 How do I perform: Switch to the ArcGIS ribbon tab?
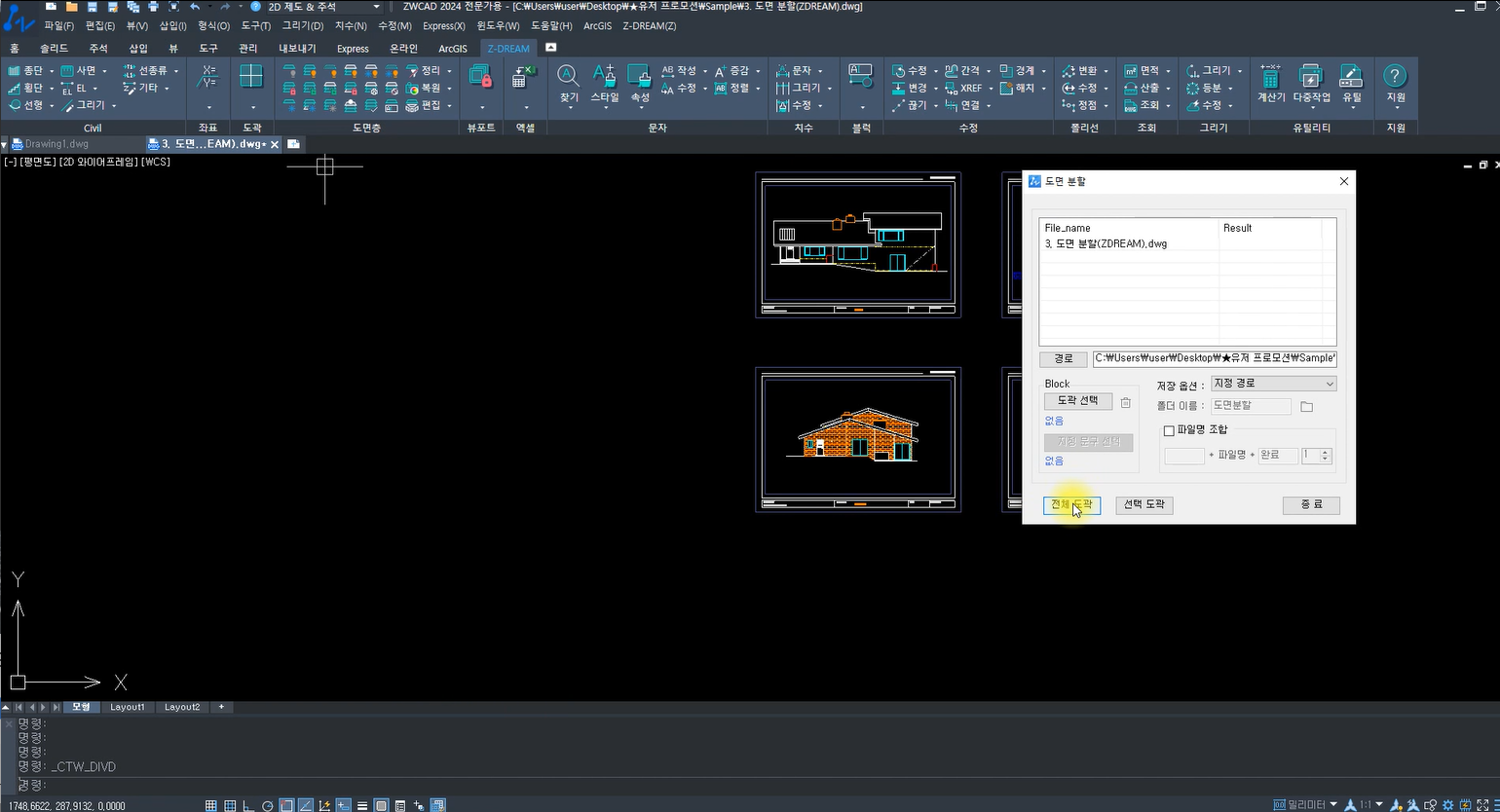coord(453,48)
